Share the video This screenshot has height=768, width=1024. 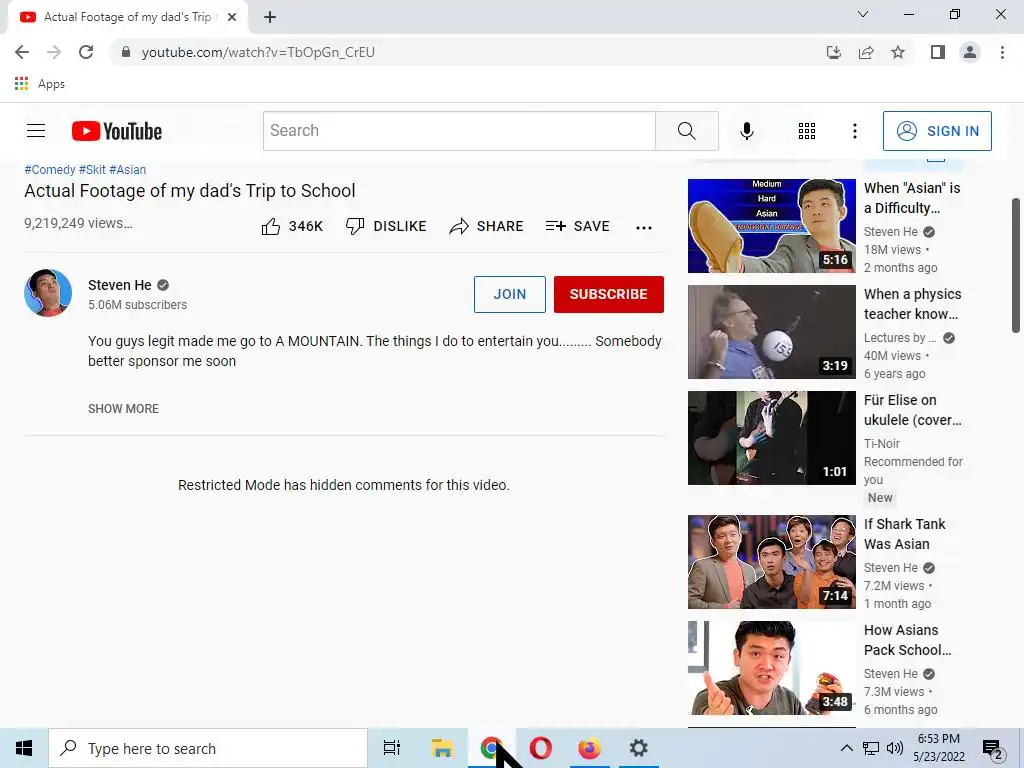(486, 226)
